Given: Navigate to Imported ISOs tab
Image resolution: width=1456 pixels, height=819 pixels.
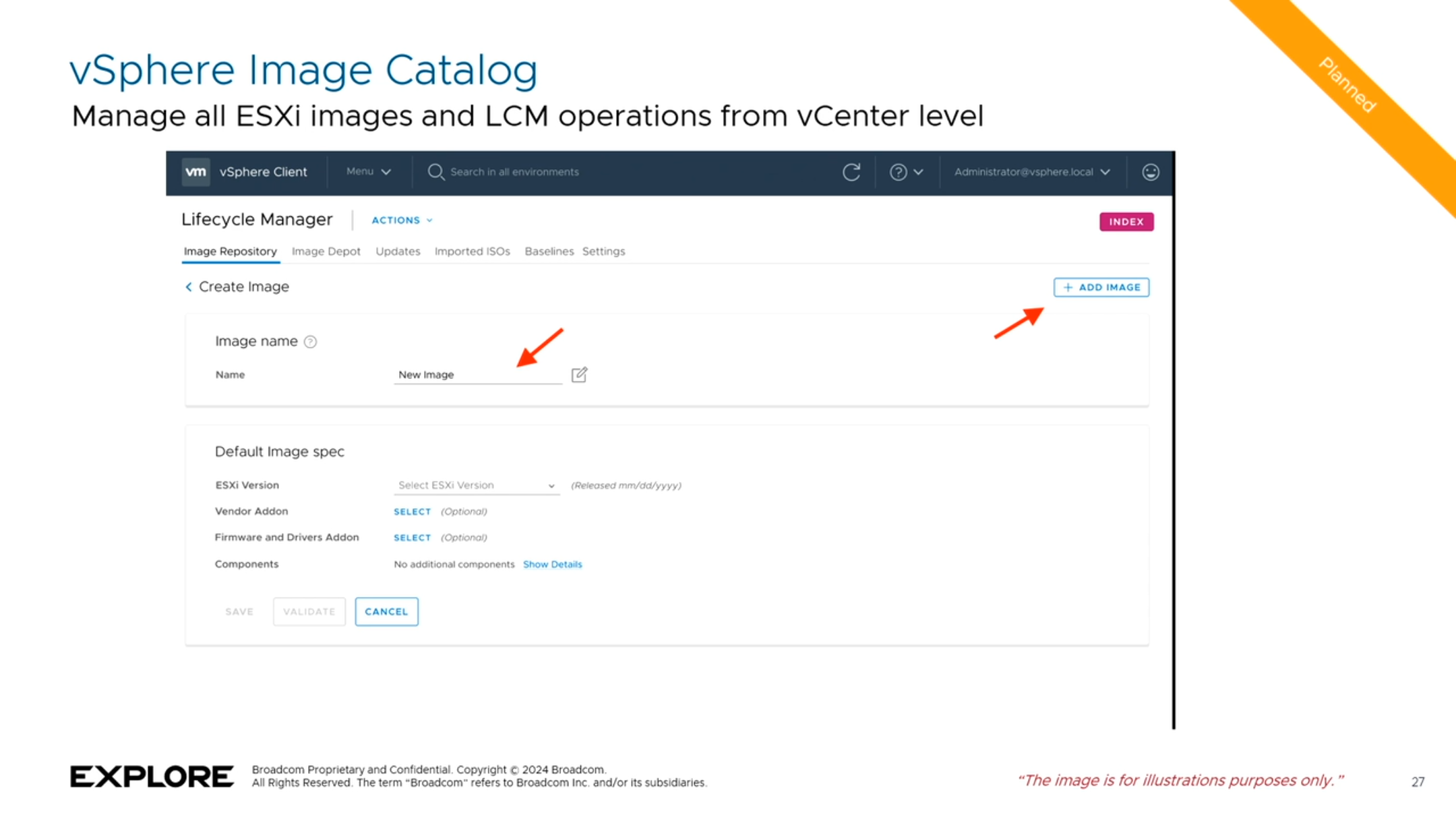Looking at the screenshot, I should (471, 251).
